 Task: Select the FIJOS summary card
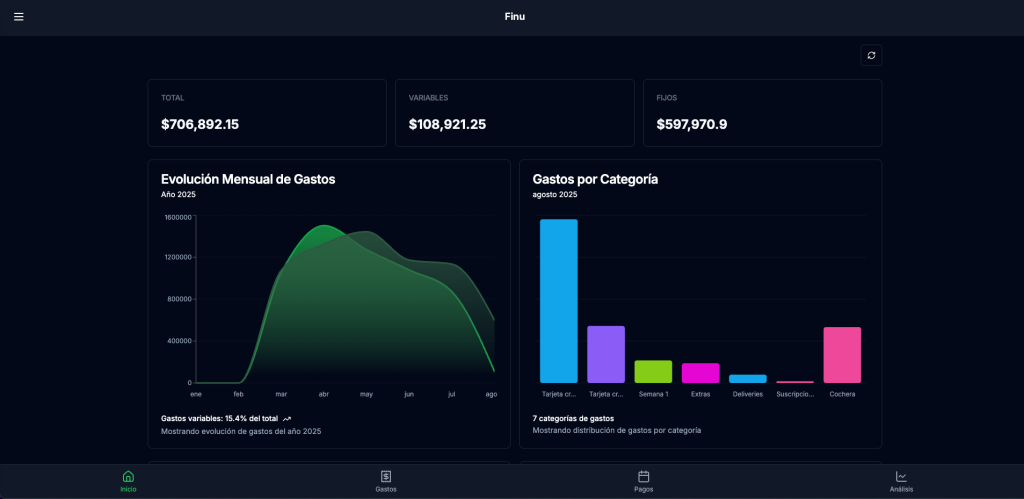point(762,113)
